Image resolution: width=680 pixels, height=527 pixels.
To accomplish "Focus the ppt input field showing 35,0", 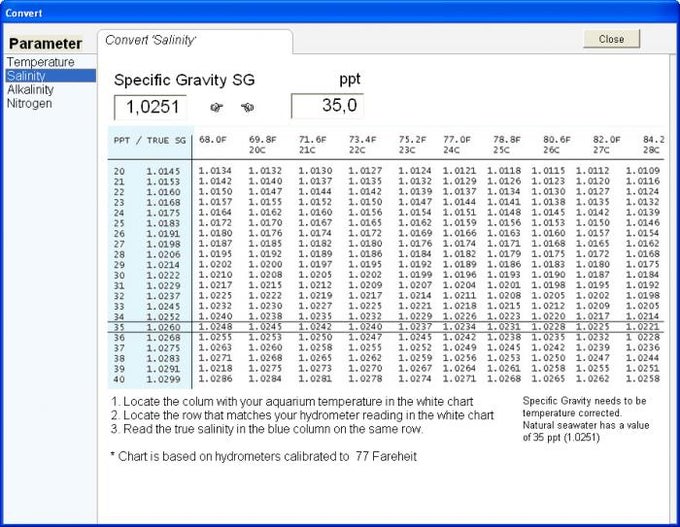I will click(327, 106).
